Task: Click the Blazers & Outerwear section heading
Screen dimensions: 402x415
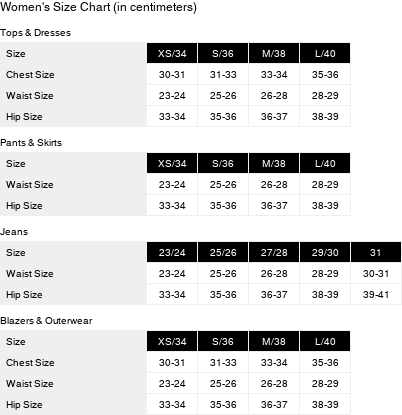Action: point(46,321)
